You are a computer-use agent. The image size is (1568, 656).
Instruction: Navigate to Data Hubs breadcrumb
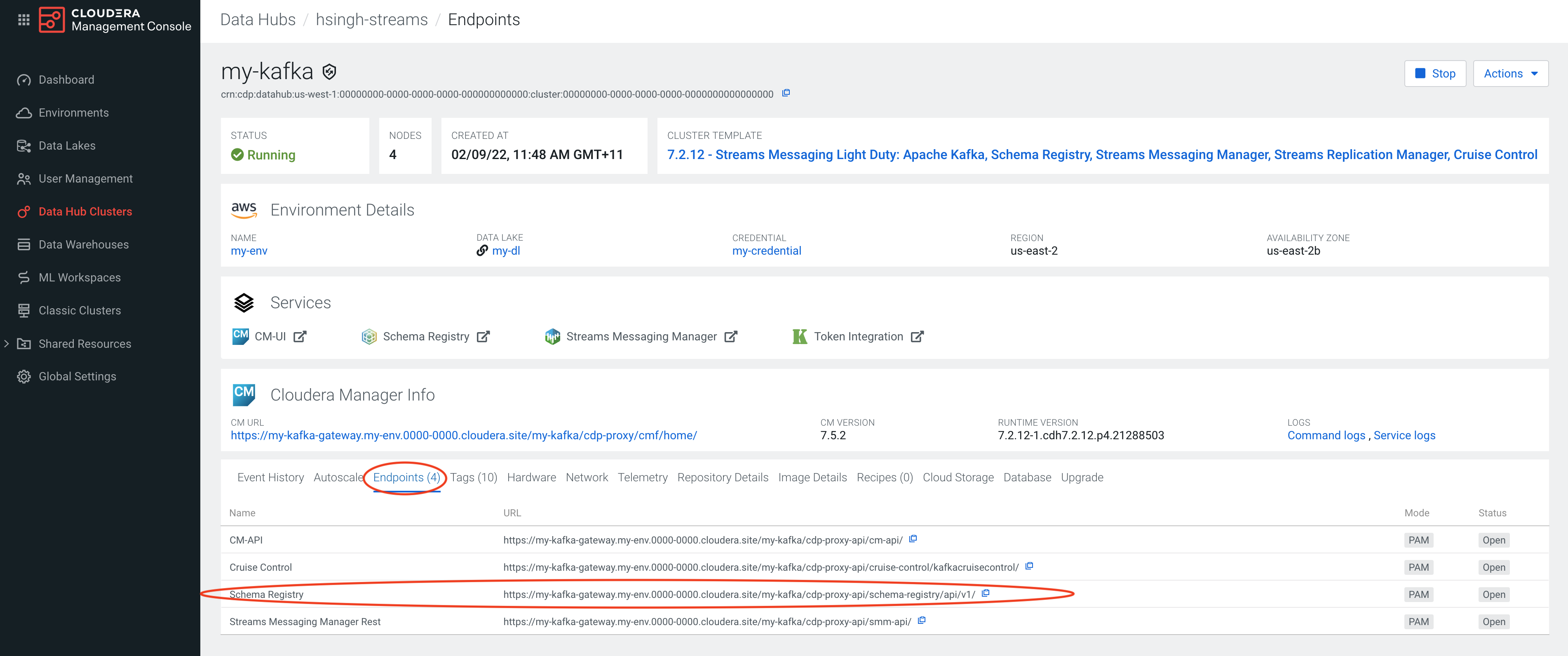[x=258, y=19]
